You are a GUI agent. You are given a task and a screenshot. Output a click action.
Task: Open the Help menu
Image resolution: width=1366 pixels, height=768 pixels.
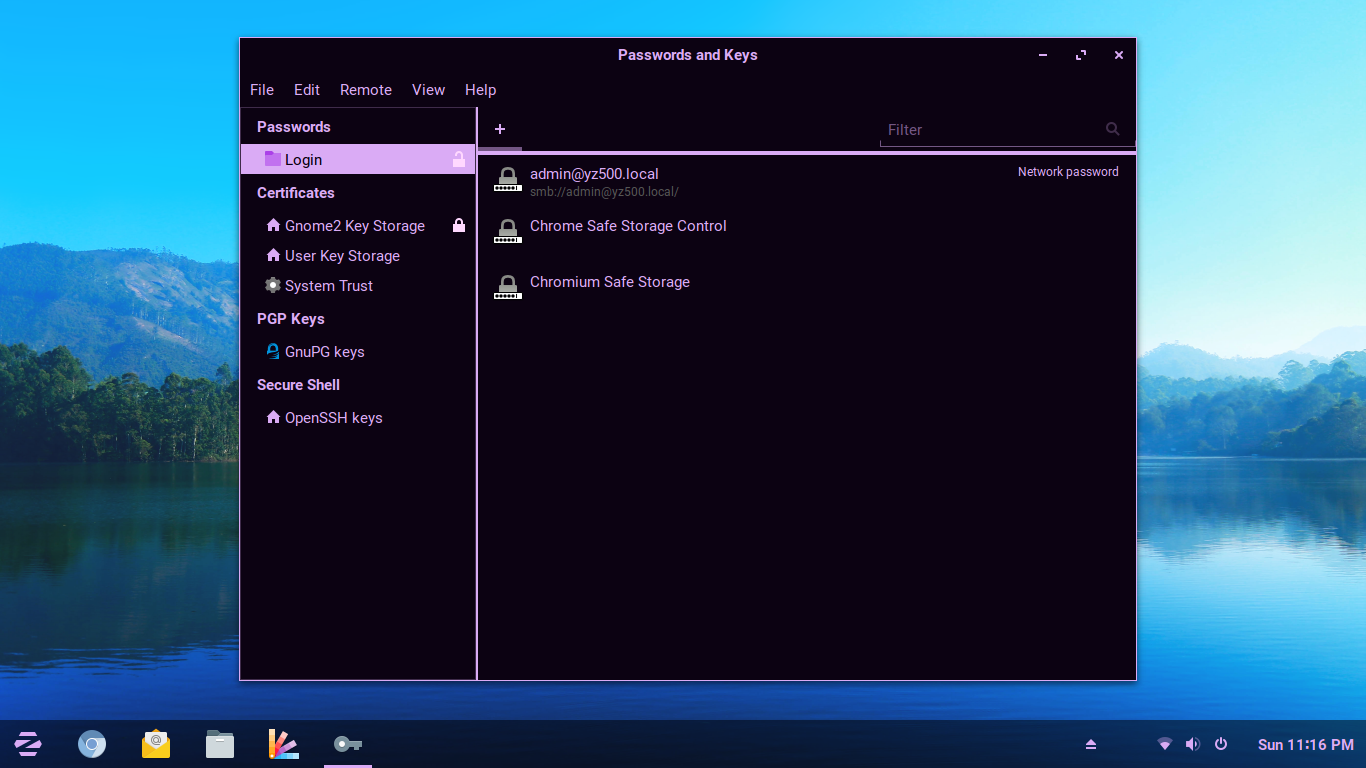[x=481, y=90]
